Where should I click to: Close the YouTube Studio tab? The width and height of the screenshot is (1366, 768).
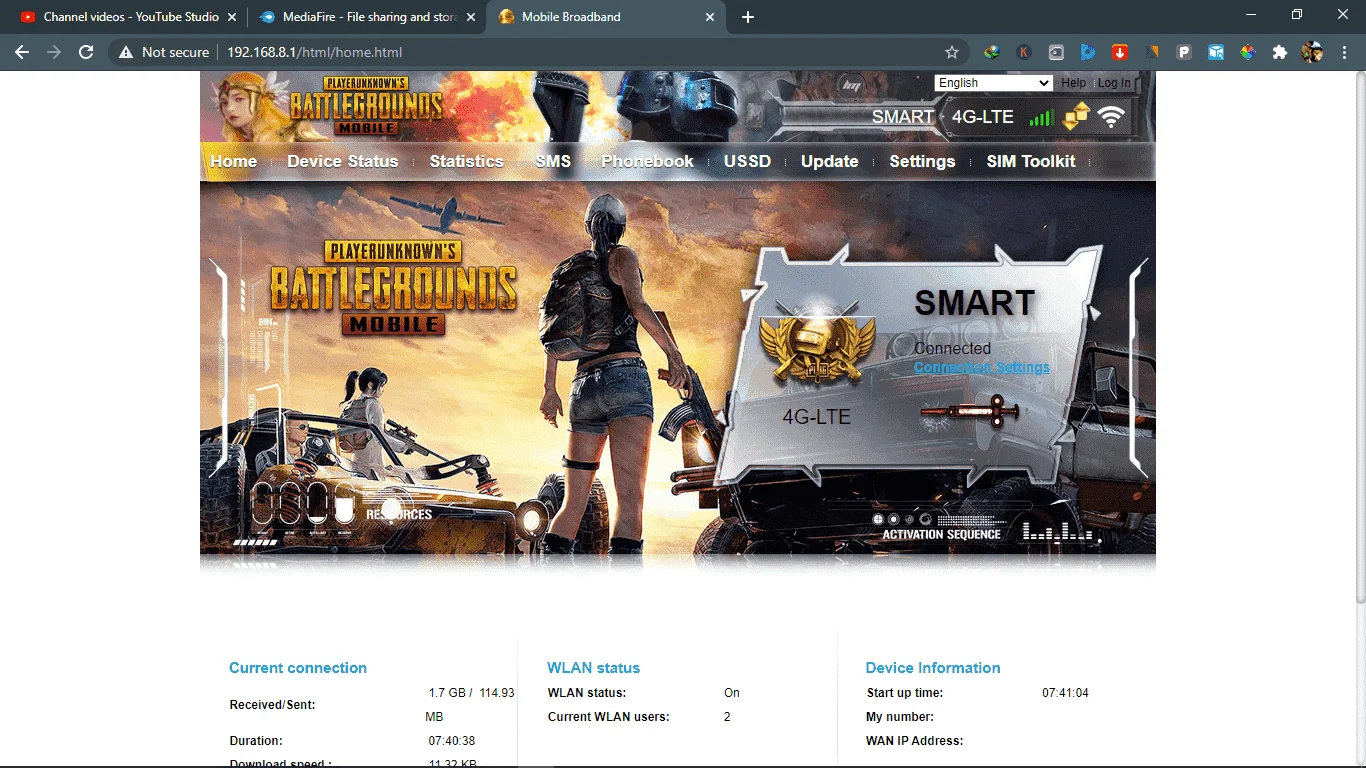click(x=232, y=17)
